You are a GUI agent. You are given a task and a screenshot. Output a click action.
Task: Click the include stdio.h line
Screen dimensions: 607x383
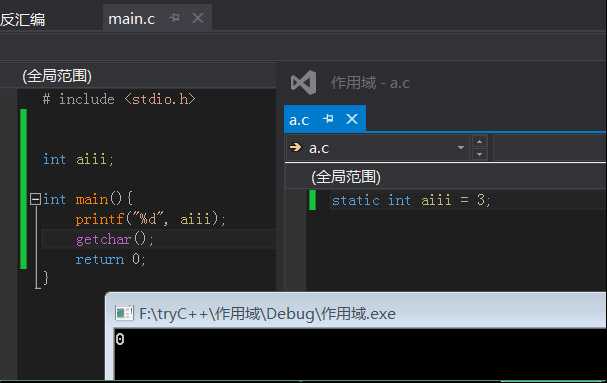tap(119, 99)
